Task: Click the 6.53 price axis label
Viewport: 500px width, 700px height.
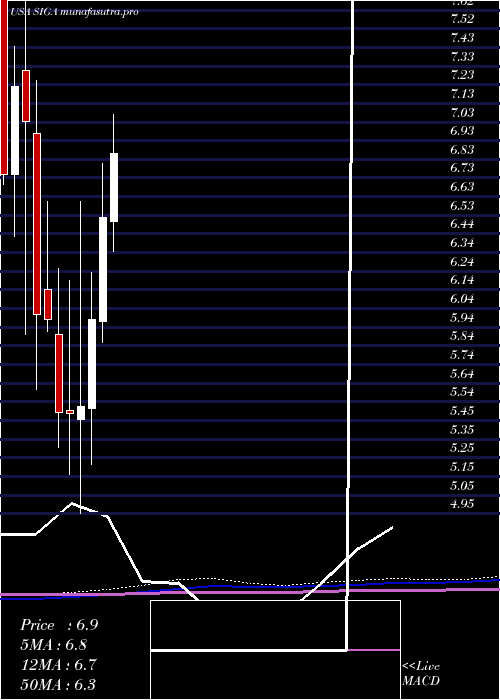Action: (x=462, y=206)
